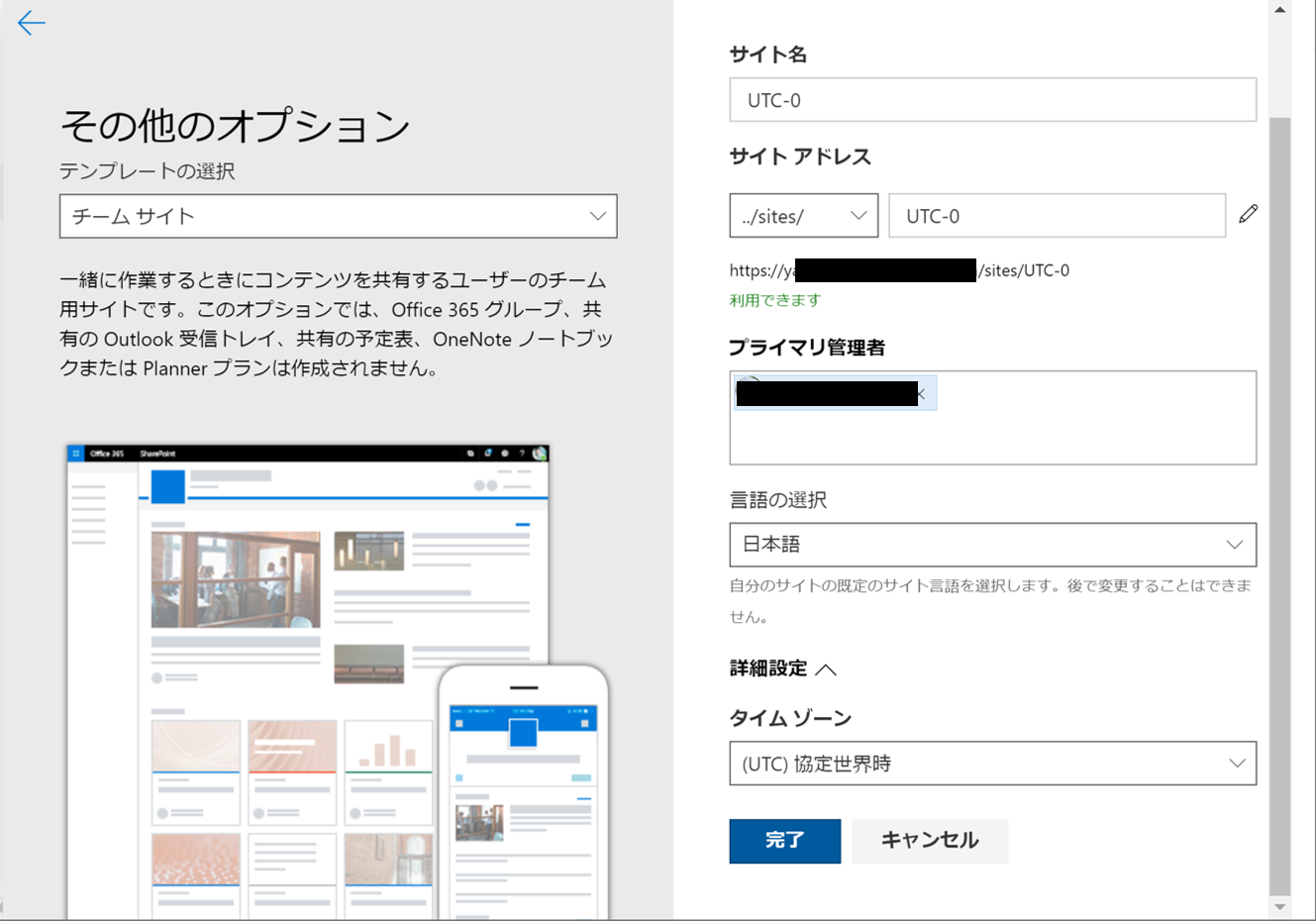1316x921 pixels.
Task: Click the pencil icon to edit the site address
Action: coord(1249,214)
